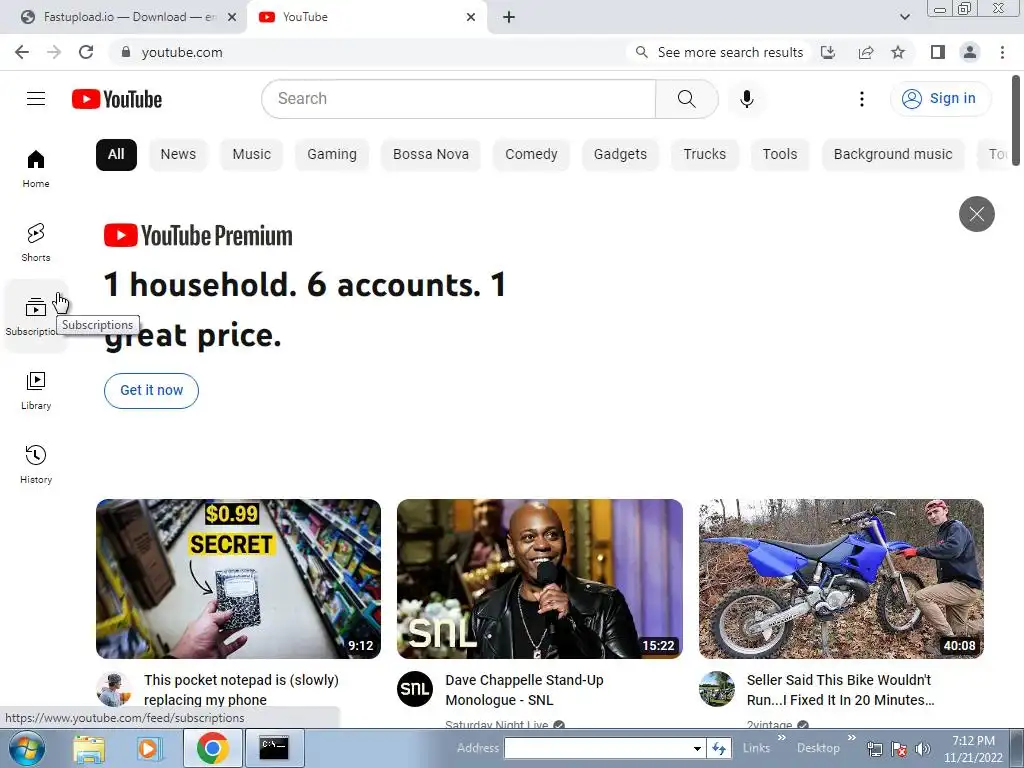
Task: Filter by News chip
Action: [178, 155]
